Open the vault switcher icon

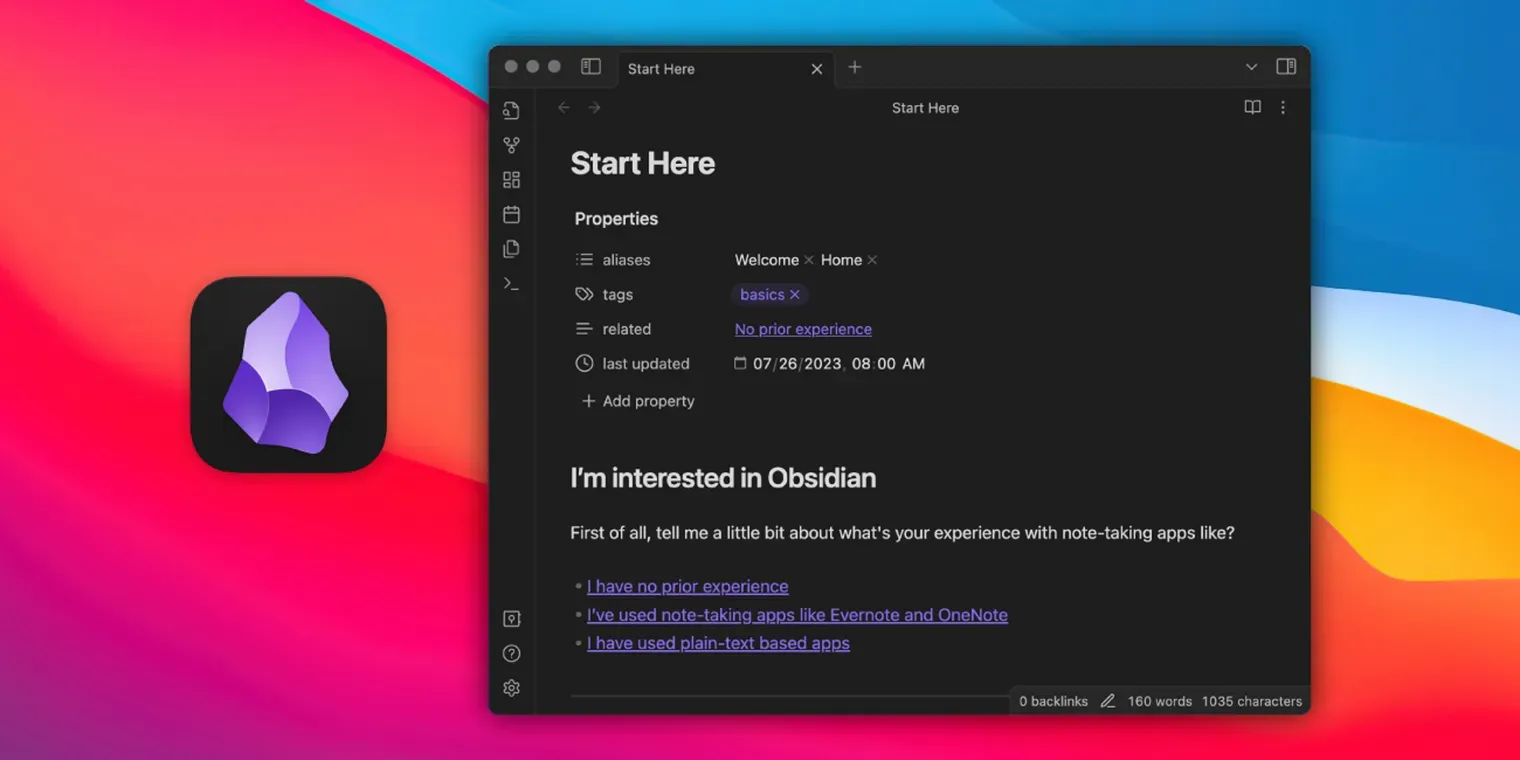tap(511, 619)
